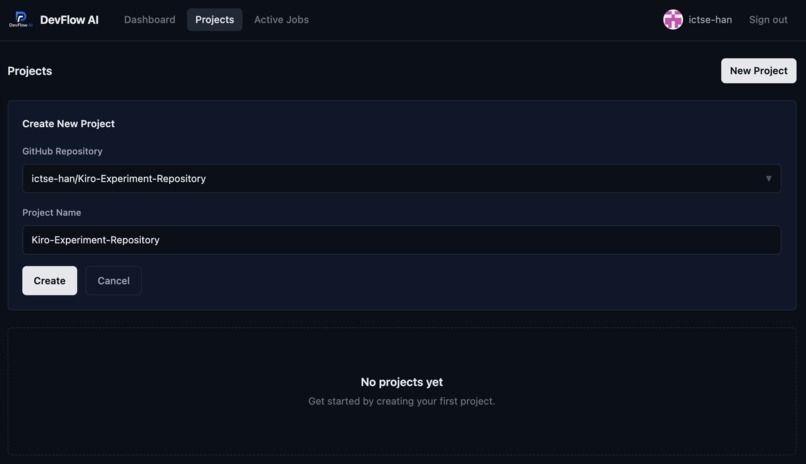Open the ictse-han user avatar
The width and height of the screenshot is (806, 464).
[672, 20]
